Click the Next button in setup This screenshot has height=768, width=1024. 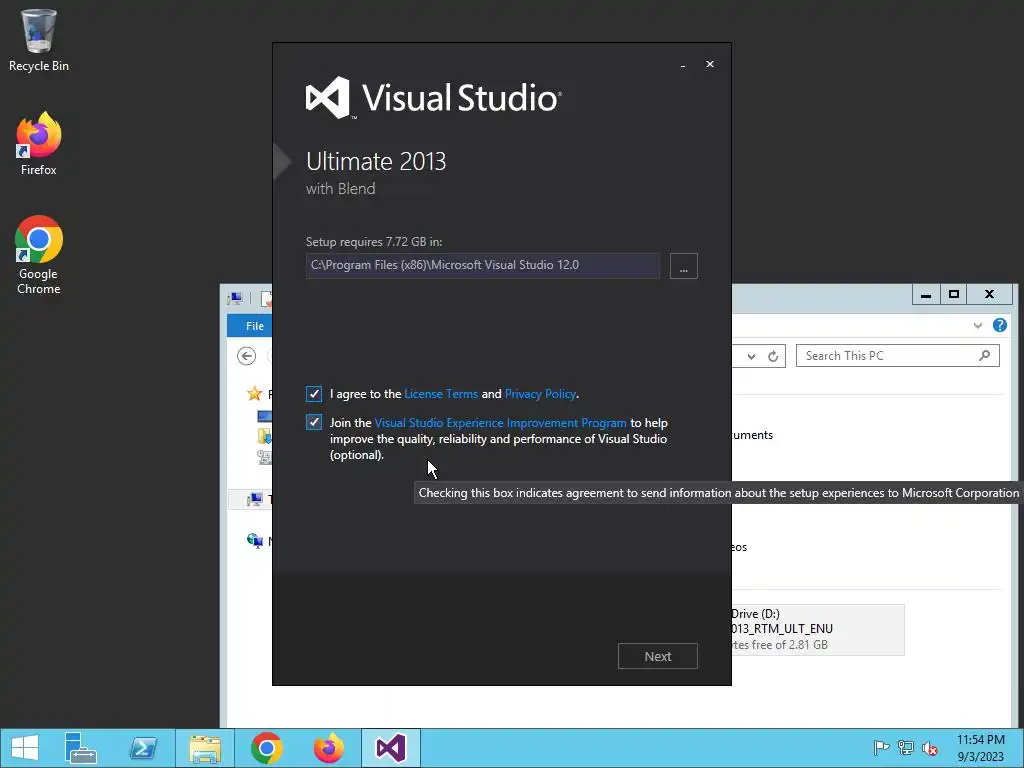[658, 656]
